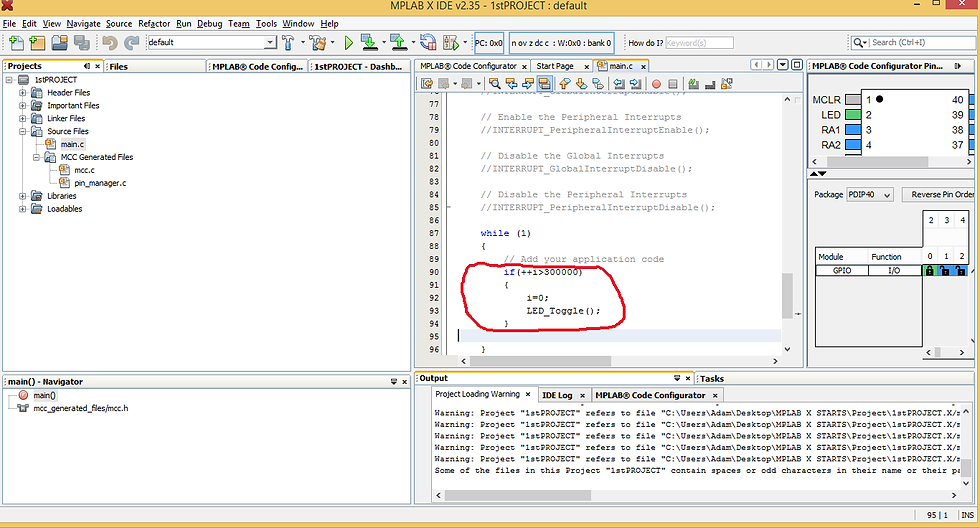
Task: Click the Build Project hammer icon
Action: pyautogui.click(x=288, y=42)
